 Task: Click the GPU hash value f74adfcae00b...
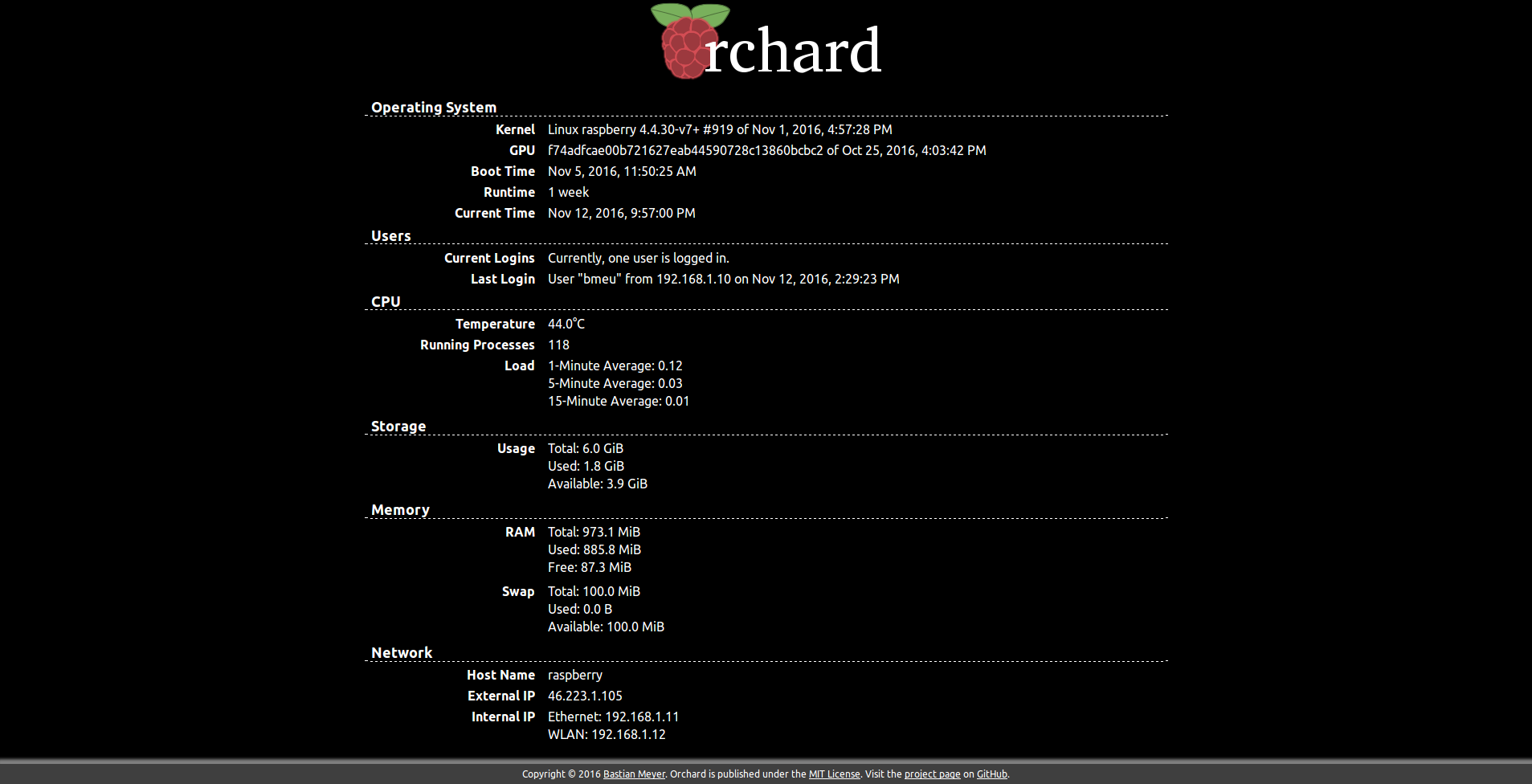685,150
